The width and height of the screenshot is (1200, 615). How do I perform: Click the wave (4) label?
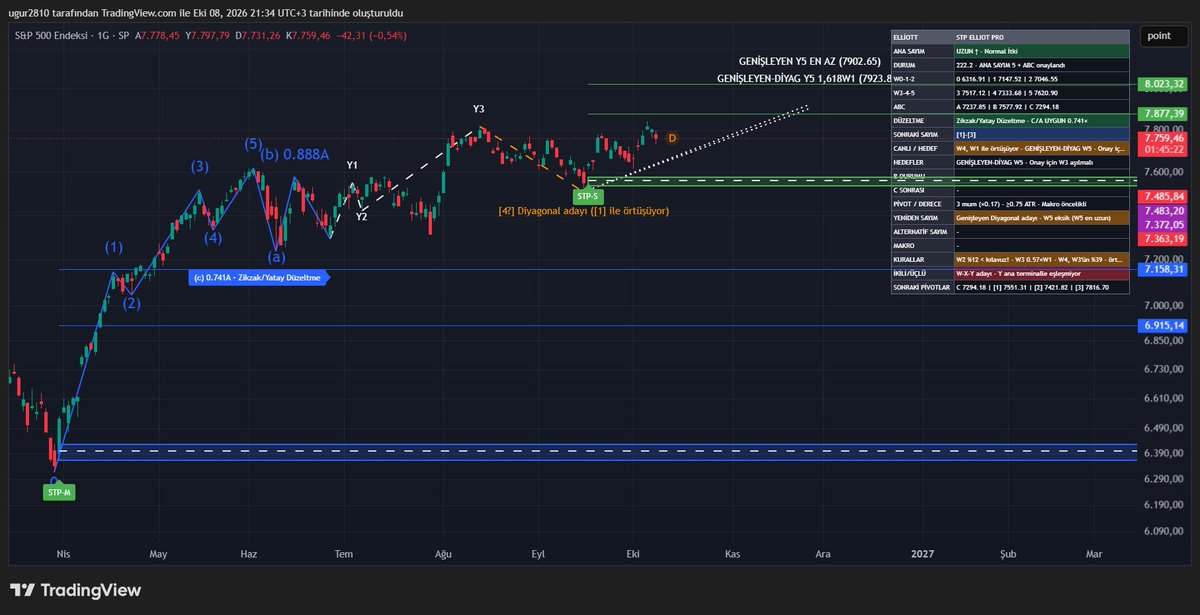[214, 237]
